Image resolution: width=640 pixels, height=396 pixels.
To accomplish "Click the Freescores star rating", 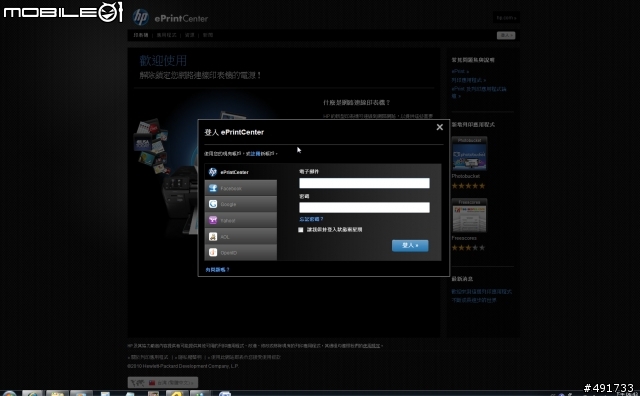I will (468, 248).
